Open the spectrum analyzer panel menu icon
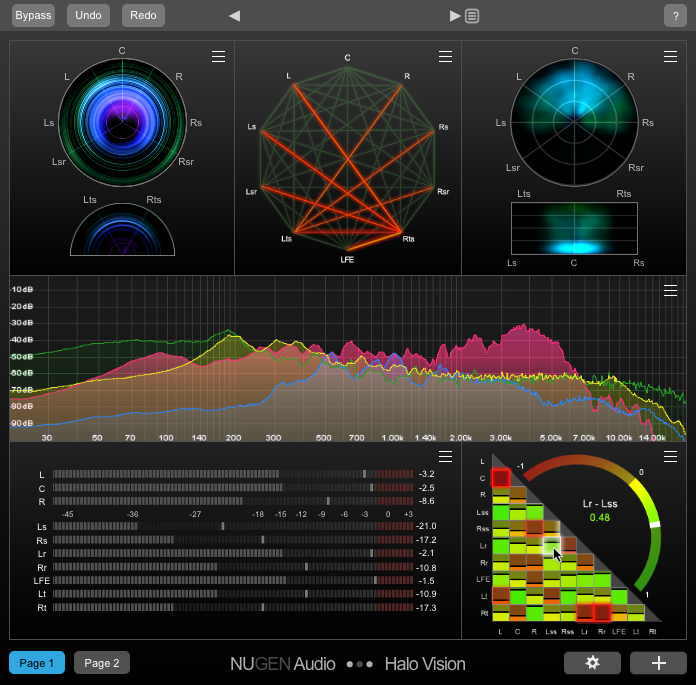Screen dimensions: 696x685 coord(670,291)
